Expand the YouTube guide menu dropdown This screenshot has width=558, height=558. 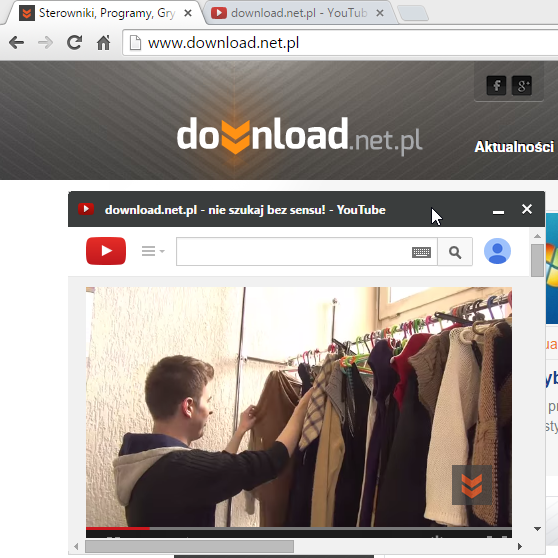pyautogui.click(x=153, y=251)
